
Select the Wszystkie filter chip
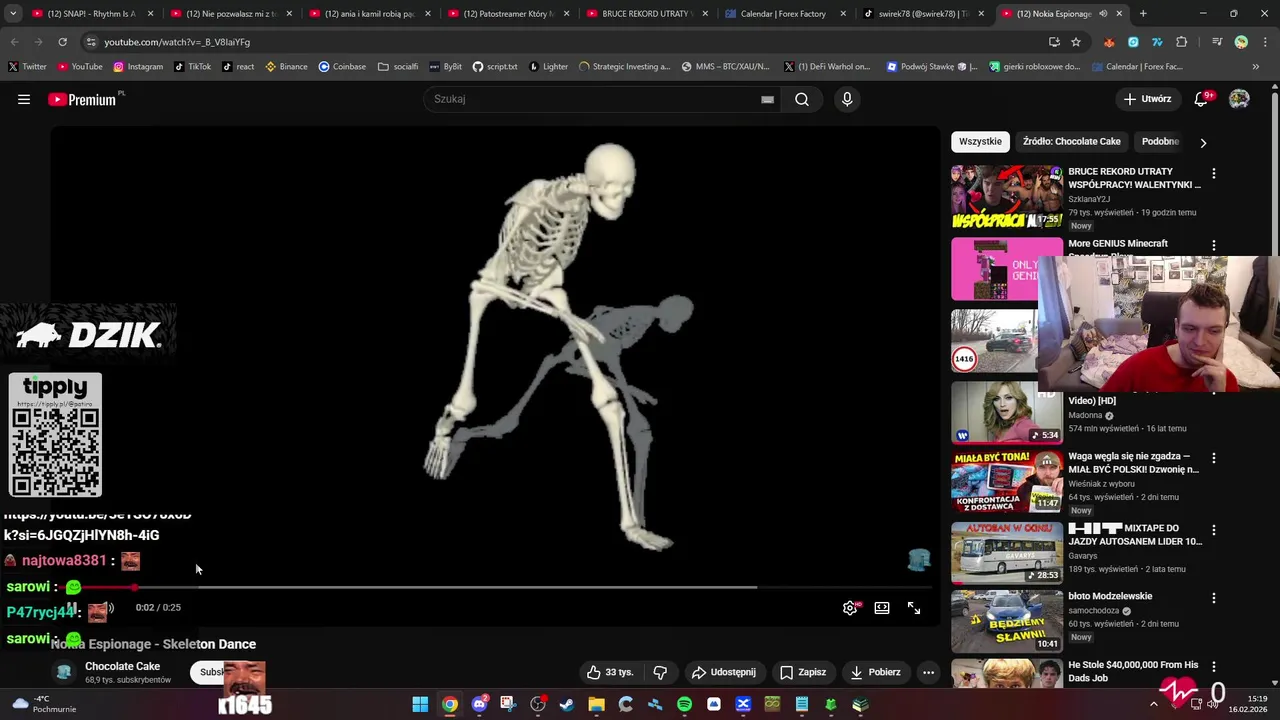(980, 141)
